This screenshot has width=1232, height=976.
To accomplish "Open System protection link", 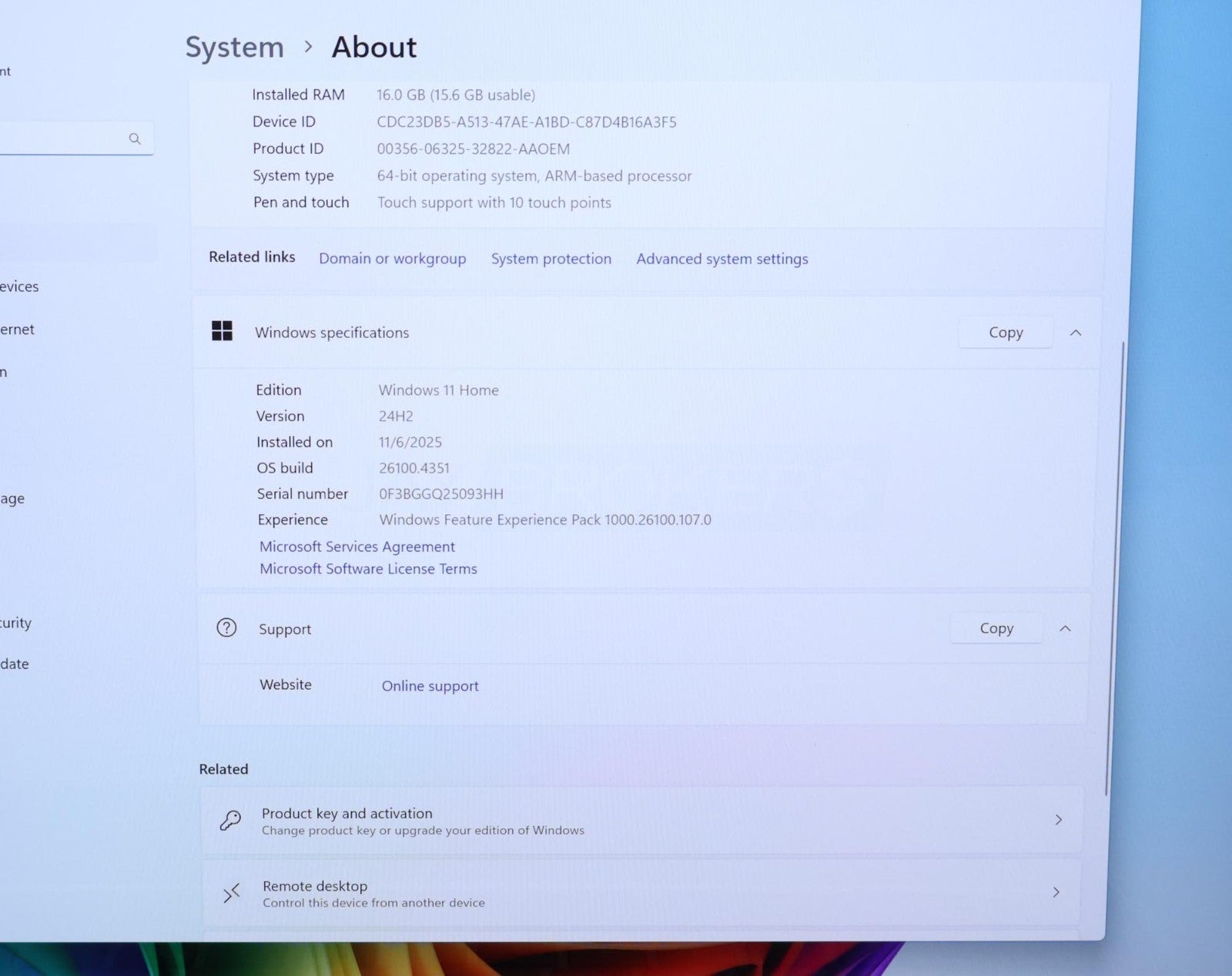I will click(551, 259).
